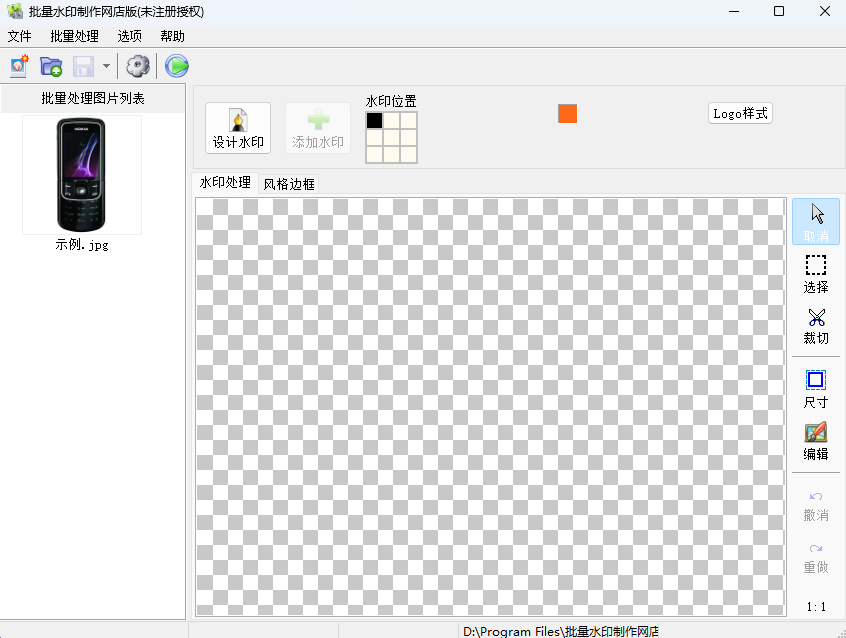The height and width of the screenshot is (638, 846).
Task: Click the D:\Program Files path in status bar
Action: [561, 631]
